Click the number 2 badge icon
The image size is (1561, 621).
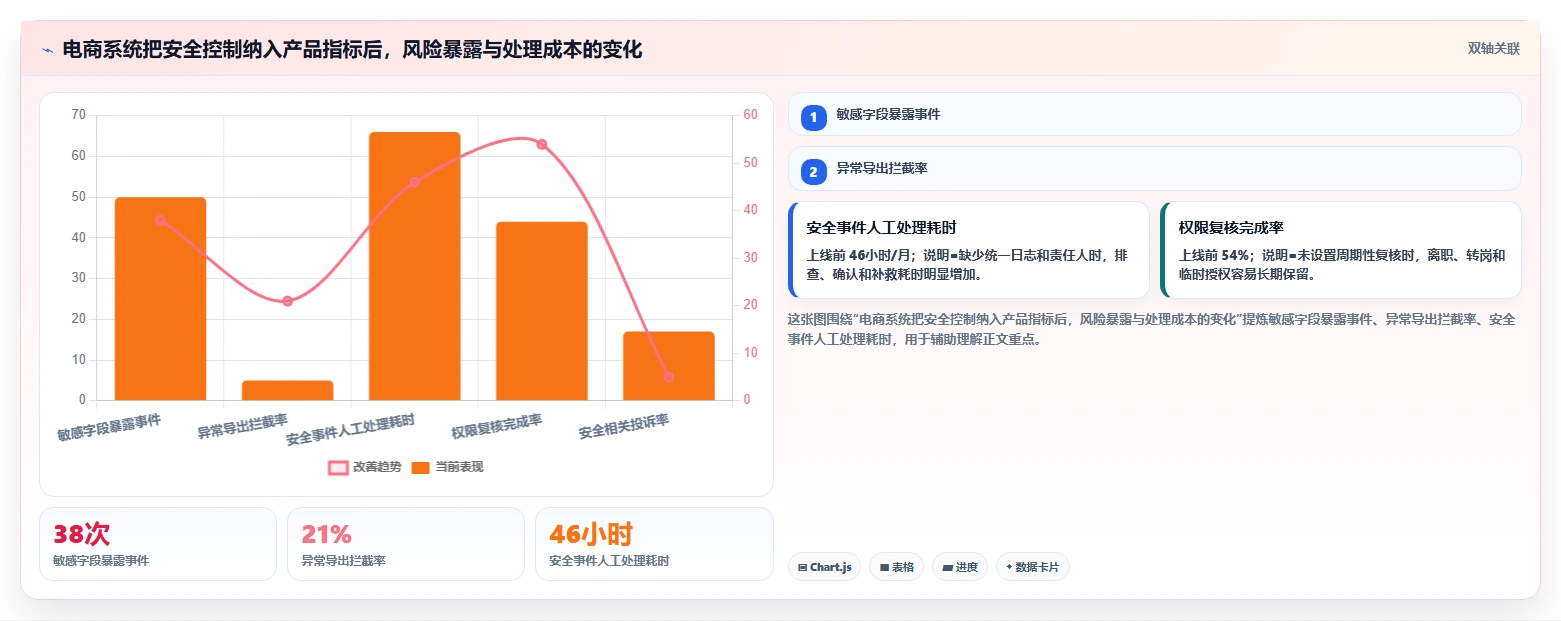point(813,171)
